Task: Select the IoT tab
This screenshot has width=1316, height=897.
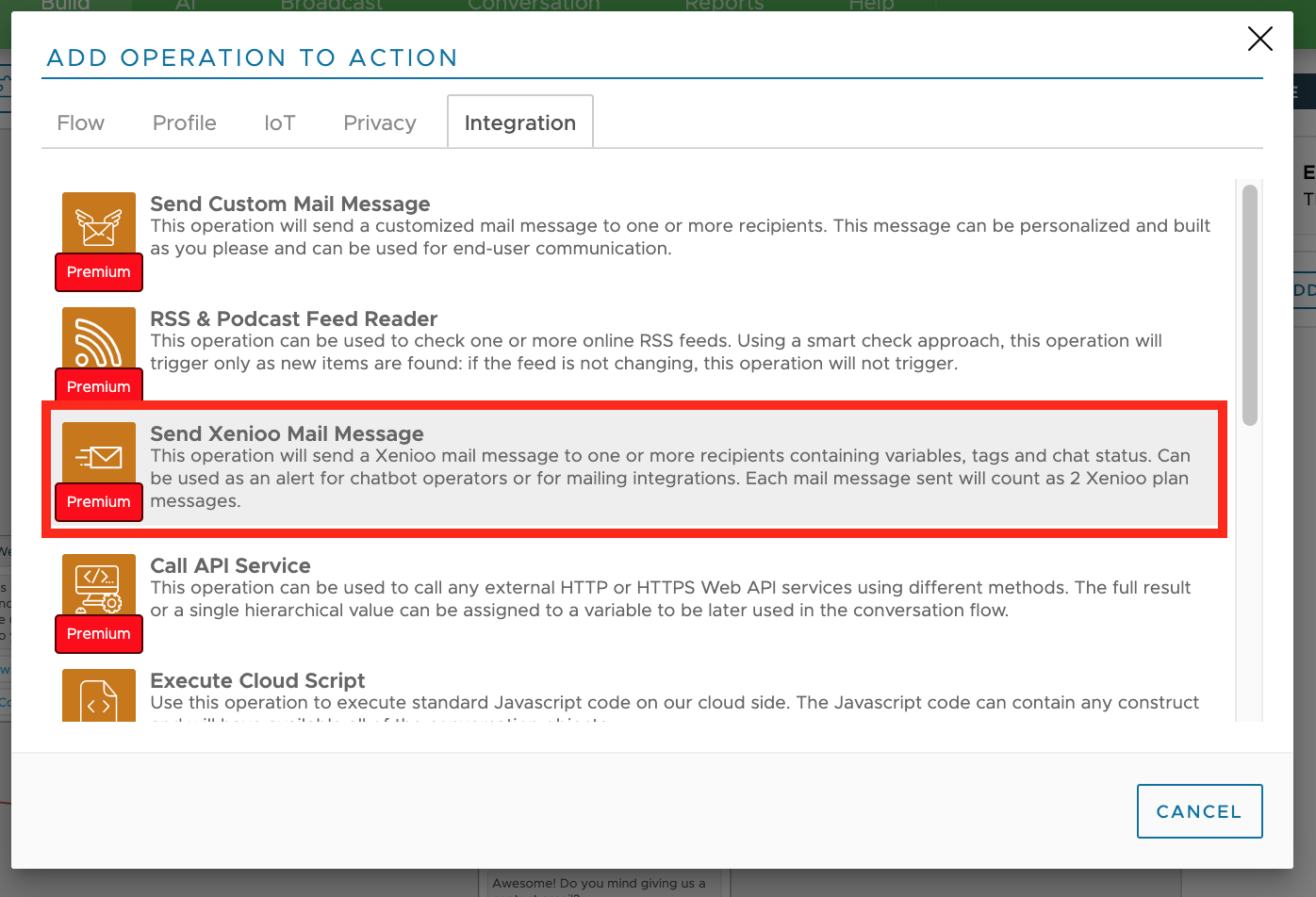Action: [x=280, y=123]
